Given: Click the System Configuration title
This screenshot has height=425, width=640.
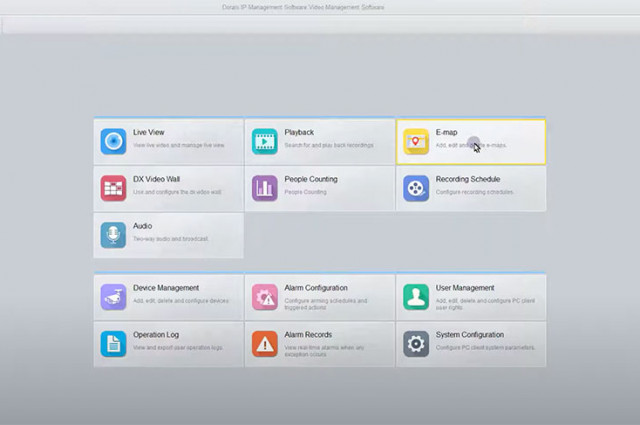Looking at the screenshot, I should (x=470, y=335).
